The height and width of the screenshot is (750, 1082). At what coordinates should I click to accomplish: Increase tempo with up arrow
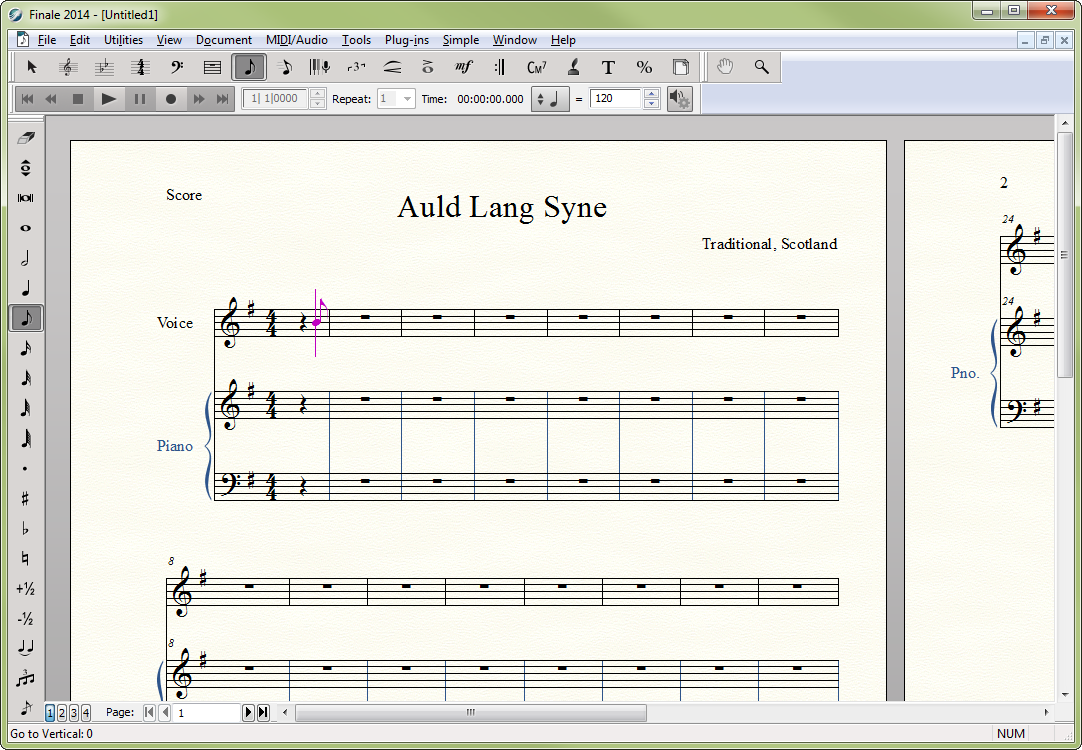tap(651, 94)
